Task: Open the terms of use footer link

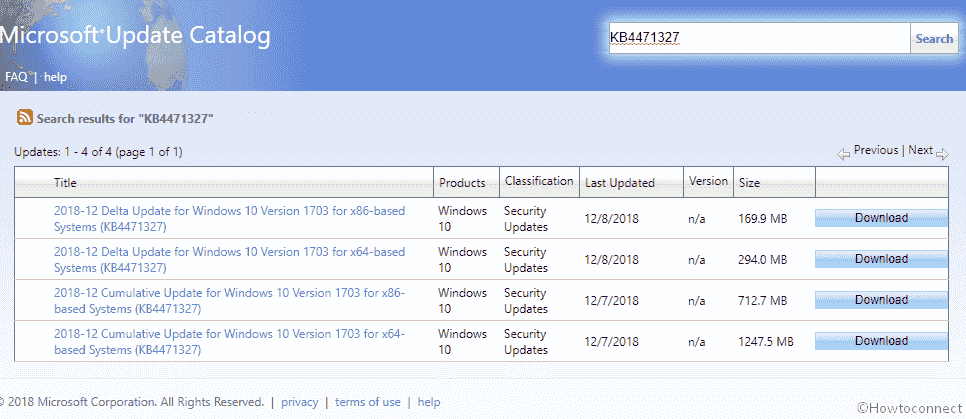Action: (x=368, y=402)
